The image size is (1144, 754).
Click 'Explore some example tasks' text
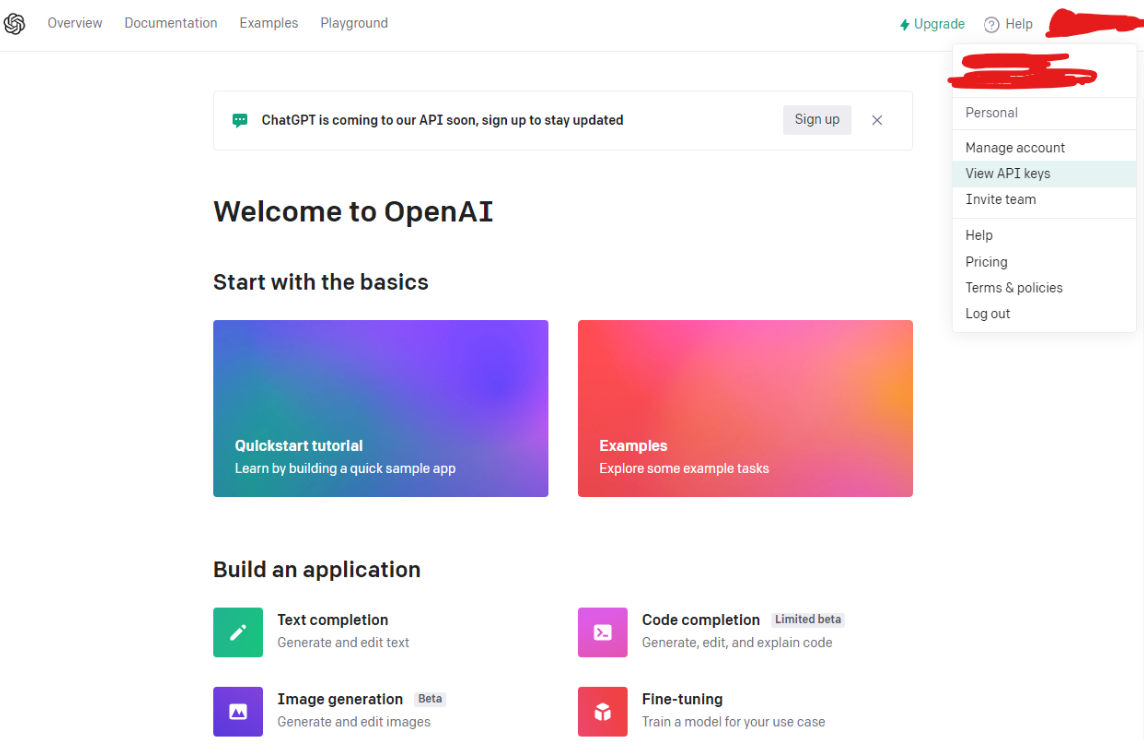(684, 469)
